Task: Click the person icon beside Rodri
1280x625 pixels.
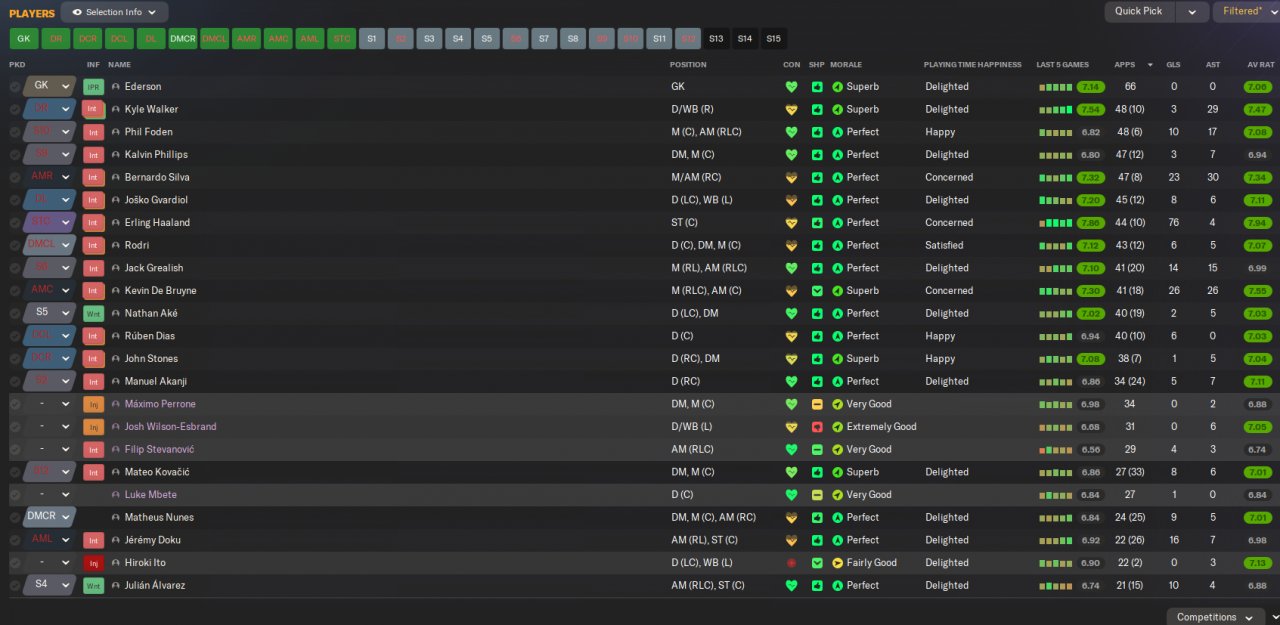Action: tap(116, 245)
